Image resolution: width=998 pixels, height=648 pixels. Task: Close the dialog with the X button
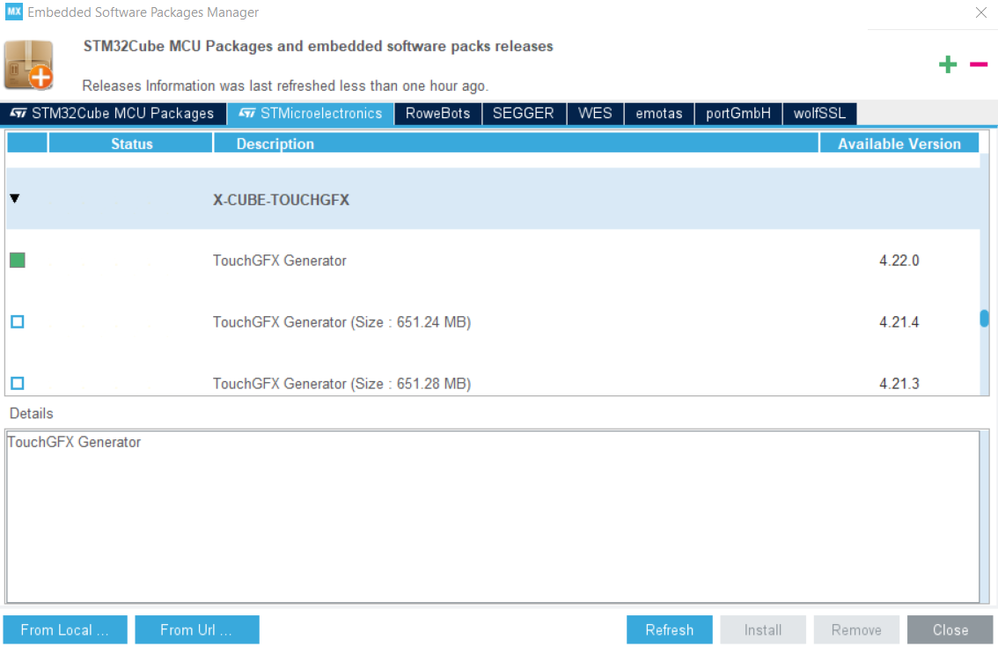click(981, 12)
